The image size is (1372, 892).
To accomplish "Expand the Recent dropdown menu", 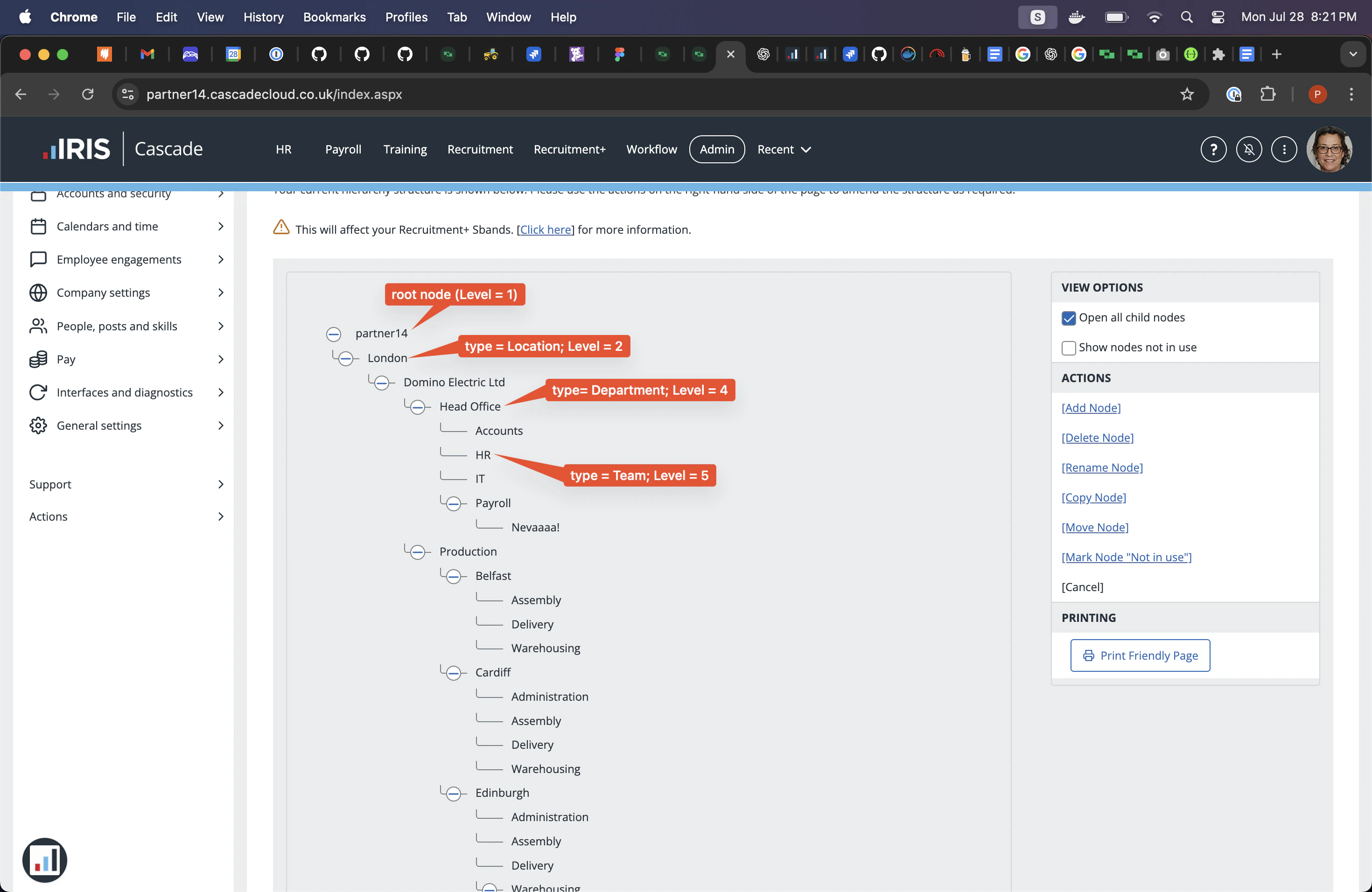I will [784, 149].
